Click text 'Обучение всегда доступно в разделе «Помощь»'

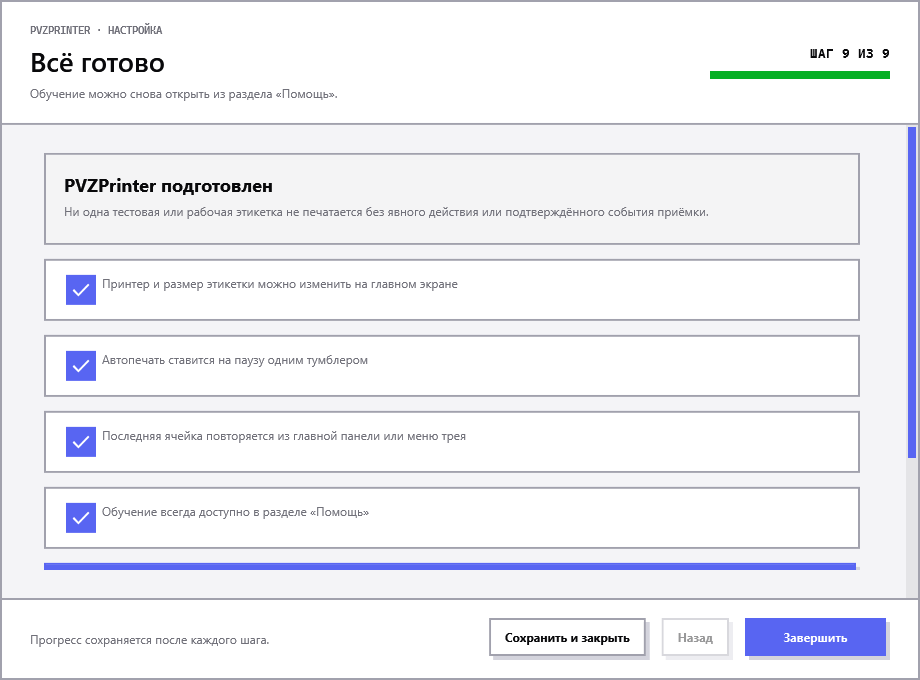(x=235, y=512)
